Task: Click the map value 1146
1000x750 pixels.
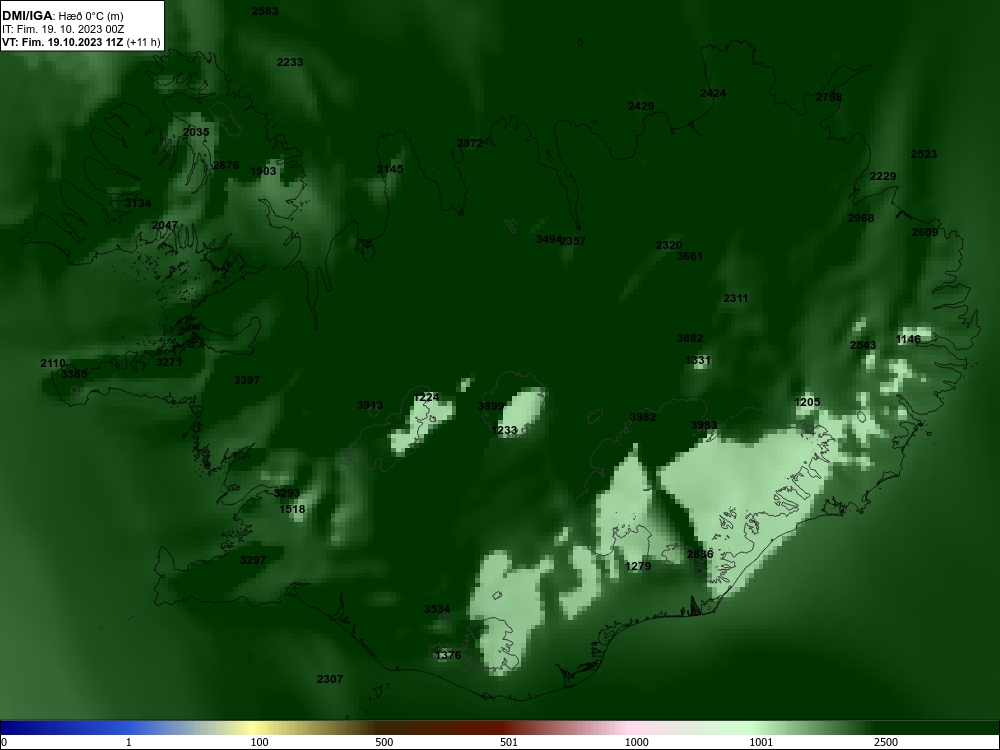Action: click(909, 339)
